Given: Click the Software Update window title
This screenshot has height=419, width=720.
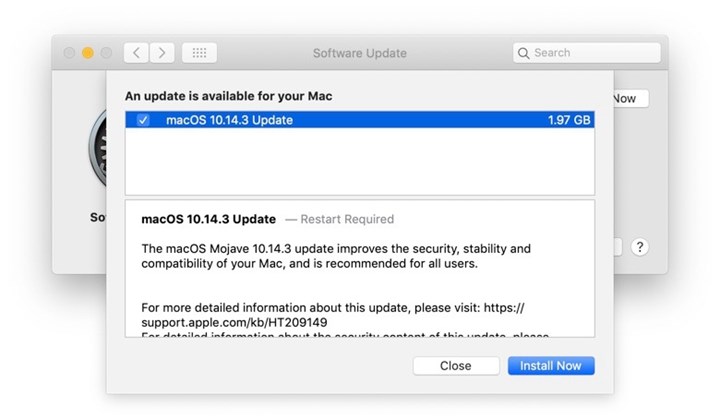Looking at the screenshot, I should tap(360, 53).
